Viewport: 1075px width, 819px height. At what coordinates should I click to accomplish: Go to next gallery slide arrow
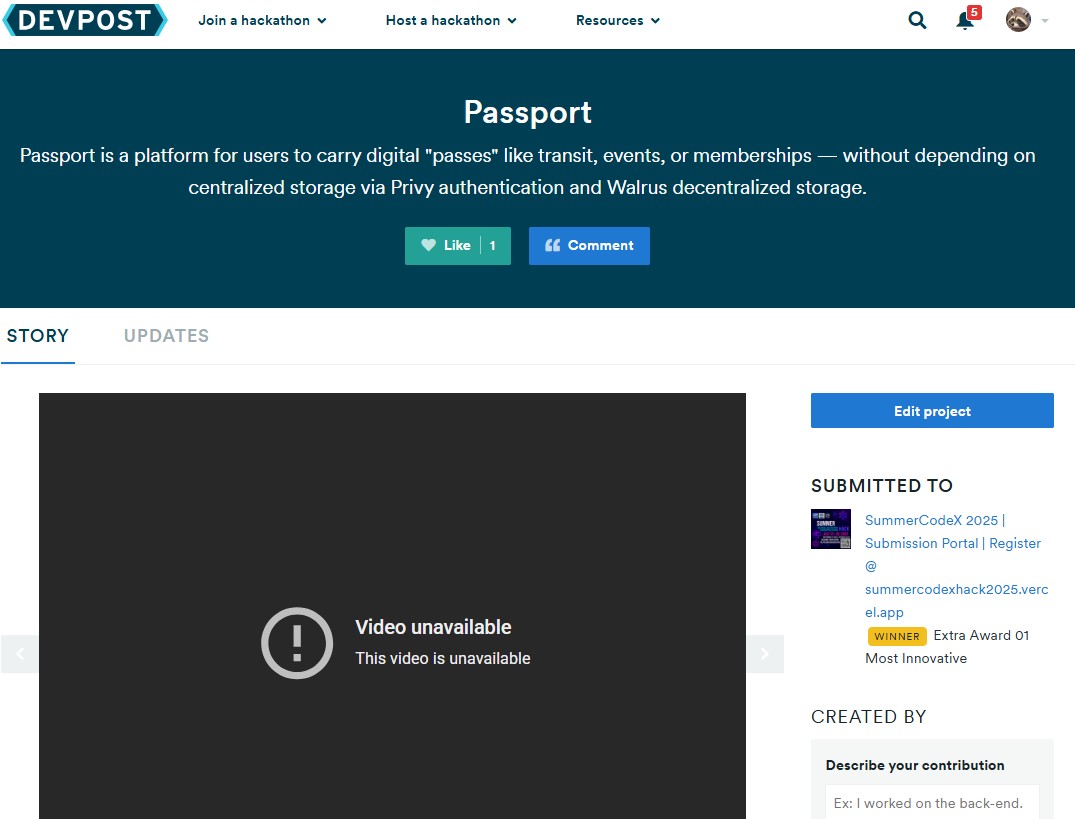[764, 654]
